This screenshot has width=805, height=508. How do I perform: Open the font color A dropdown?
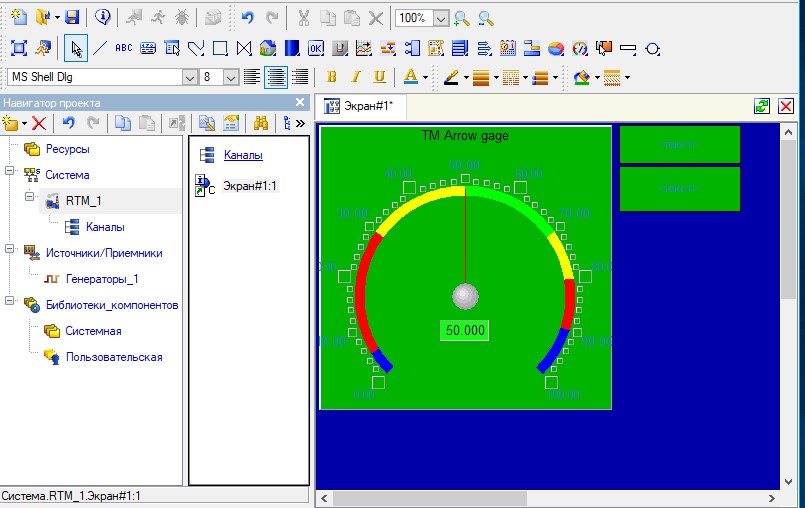[426, 77]
